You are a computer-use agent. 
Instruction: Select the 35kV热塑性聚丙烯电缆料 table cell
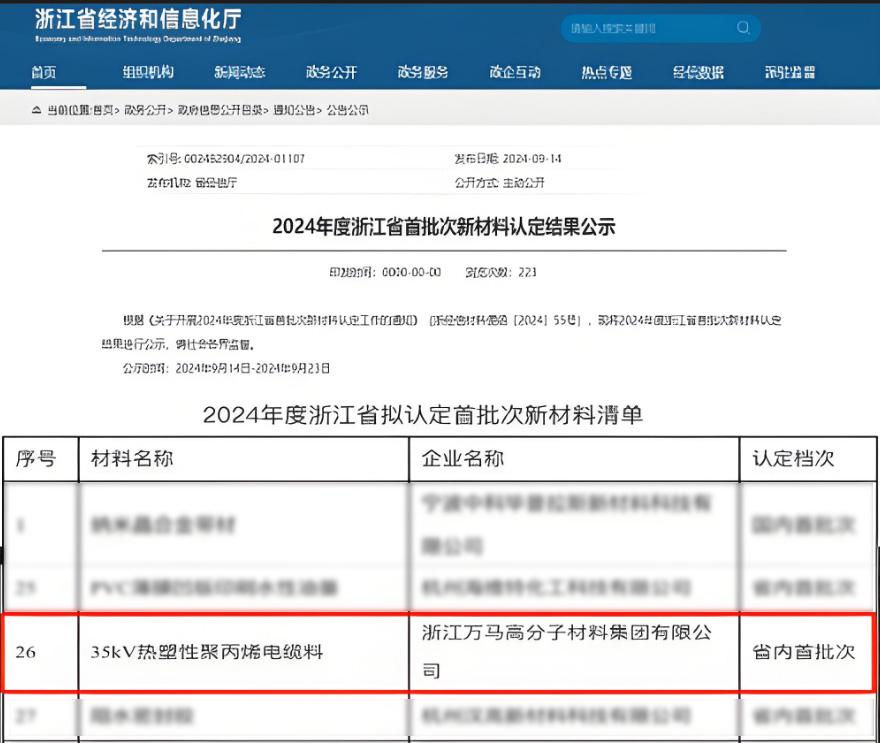tap(207, 651)
